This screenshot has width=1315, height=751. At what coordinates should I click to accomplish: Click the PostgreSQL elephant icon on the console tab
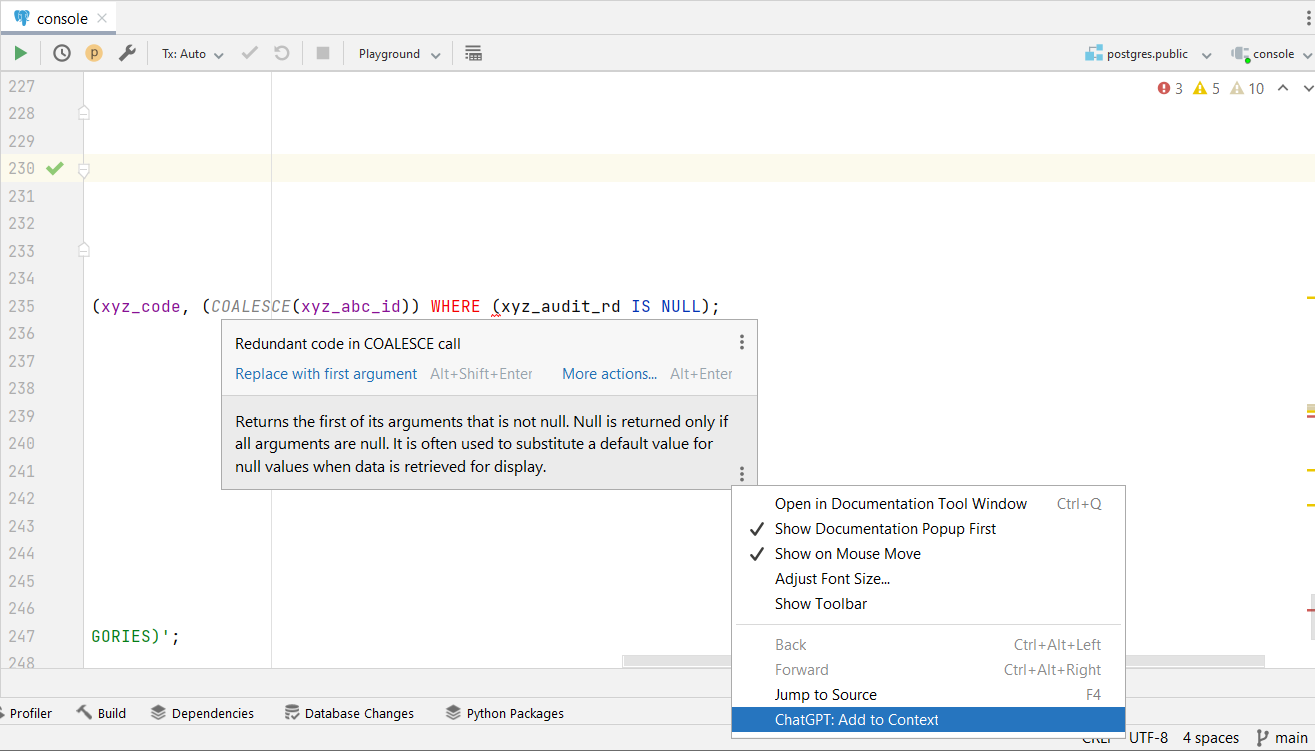[x=22, y=18]
